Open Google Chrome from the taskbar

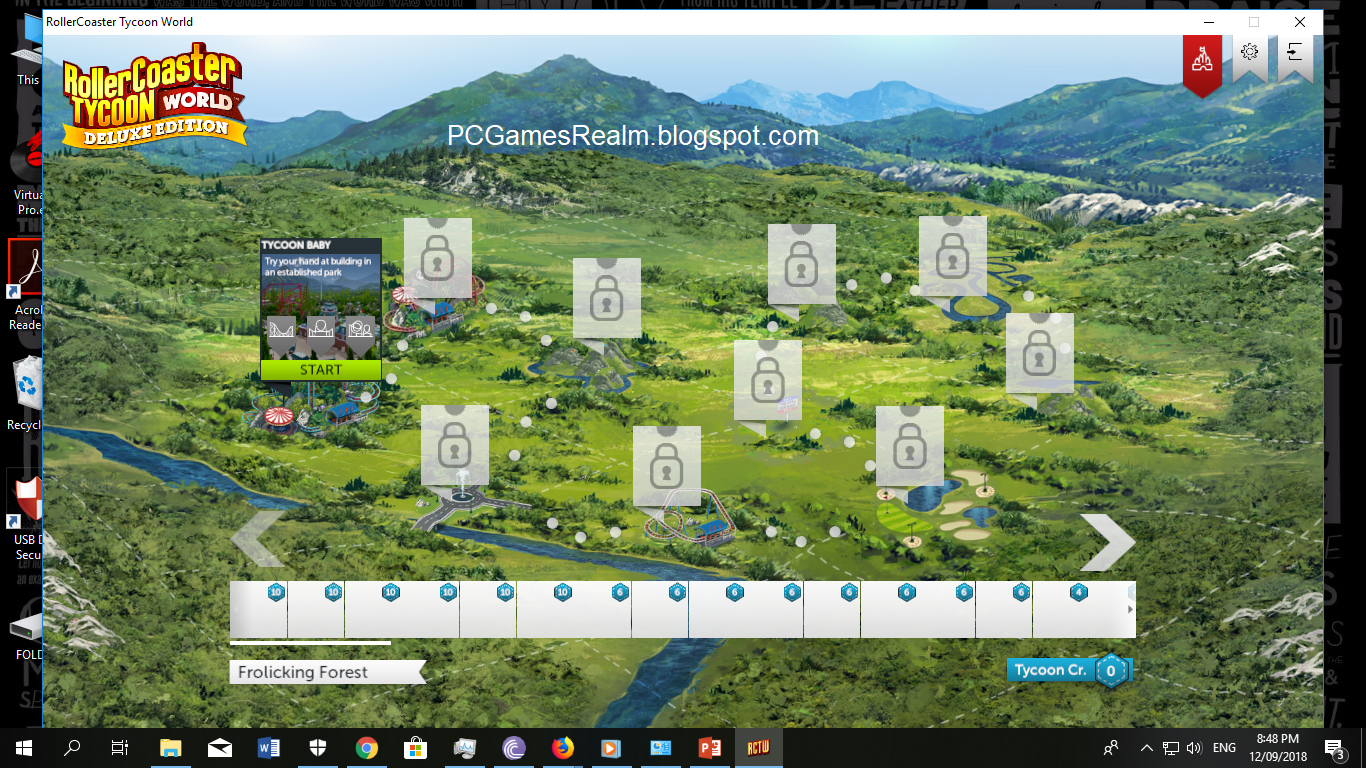pos(366,747)
